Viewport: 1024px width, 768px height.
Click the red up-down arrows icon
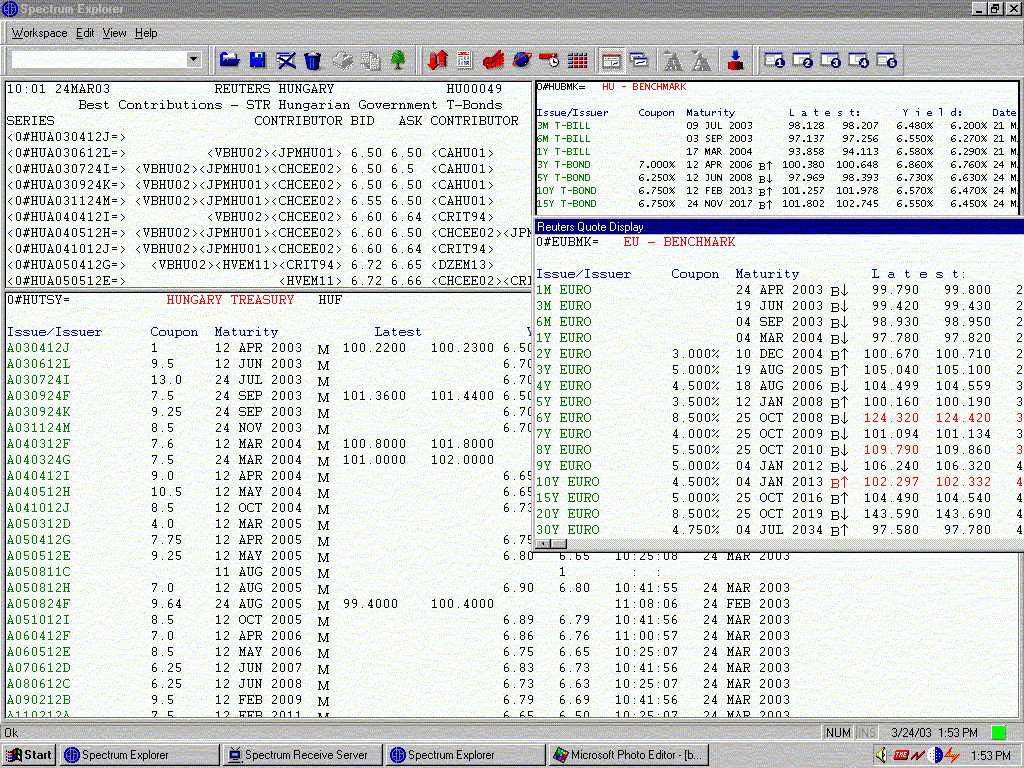[437, 60]
